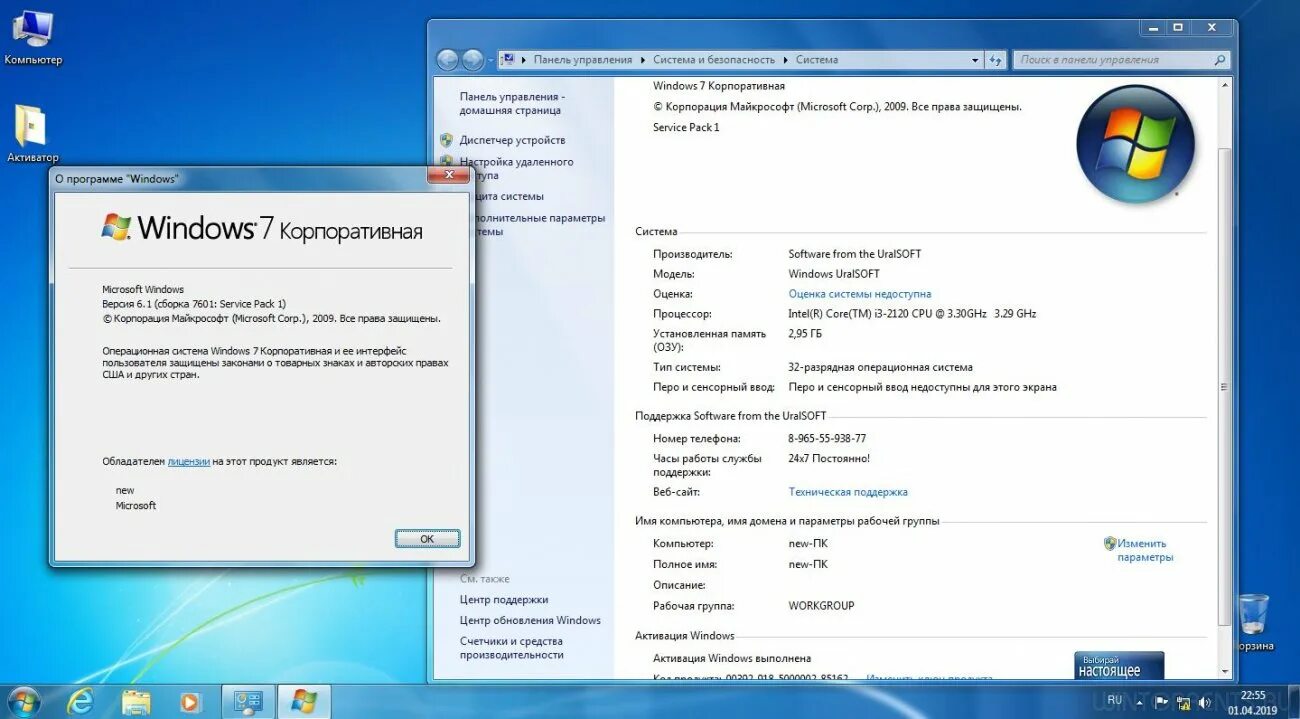Image resolution: width=1300 pixels, height=719 pixels.
Task: Open the Action Center flag tray icon
Action: click(1161, 702)
